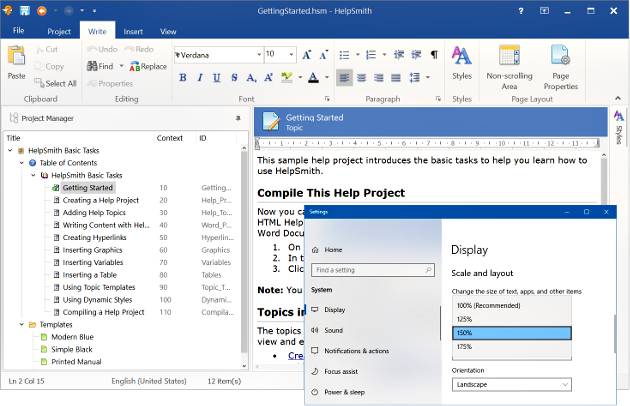The width and height of the screenshot is (630, 406).
Task: Click the numbered list icon
Action: 371,55
